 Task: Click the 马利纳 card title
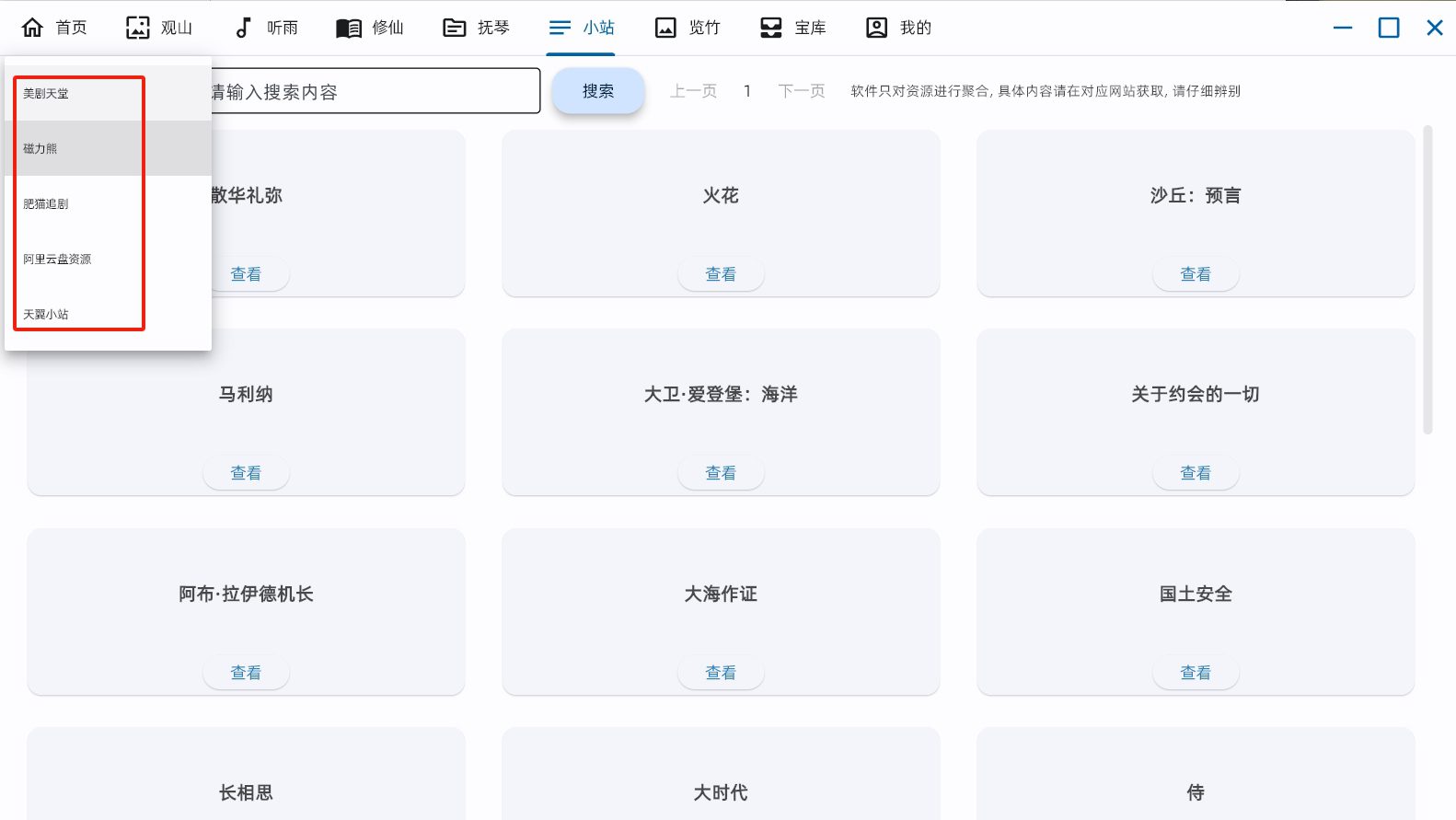click(246, 394)
